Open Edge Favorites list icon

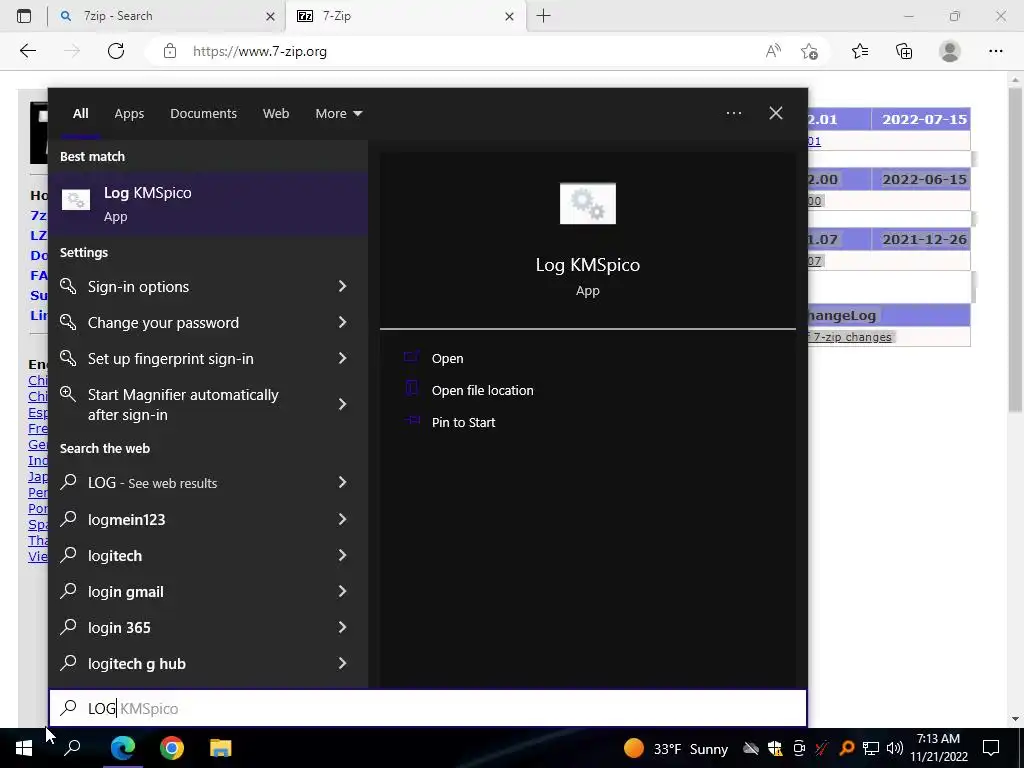[859, 51]
